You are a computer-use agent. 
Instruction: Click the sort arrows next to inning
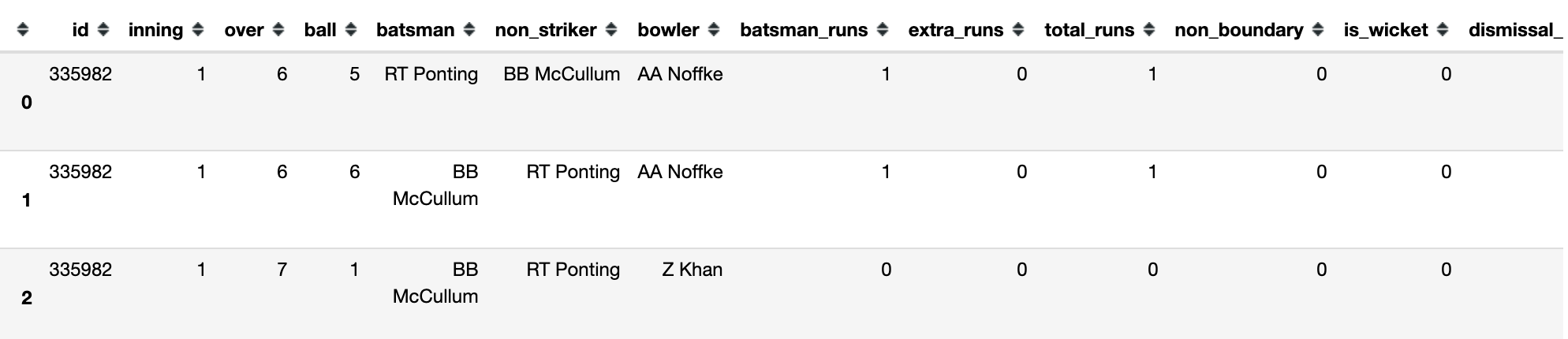point(198,30)
